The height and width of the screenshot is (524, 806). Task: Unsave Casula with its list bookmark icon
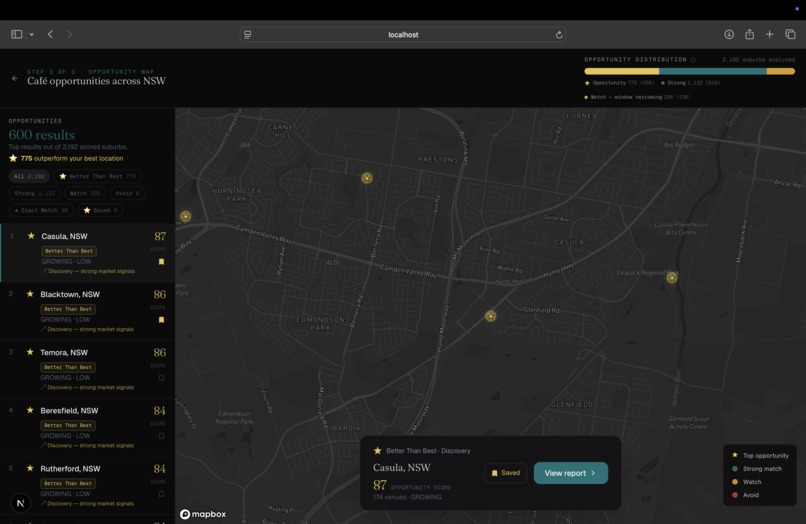click(x=161, y=262)
